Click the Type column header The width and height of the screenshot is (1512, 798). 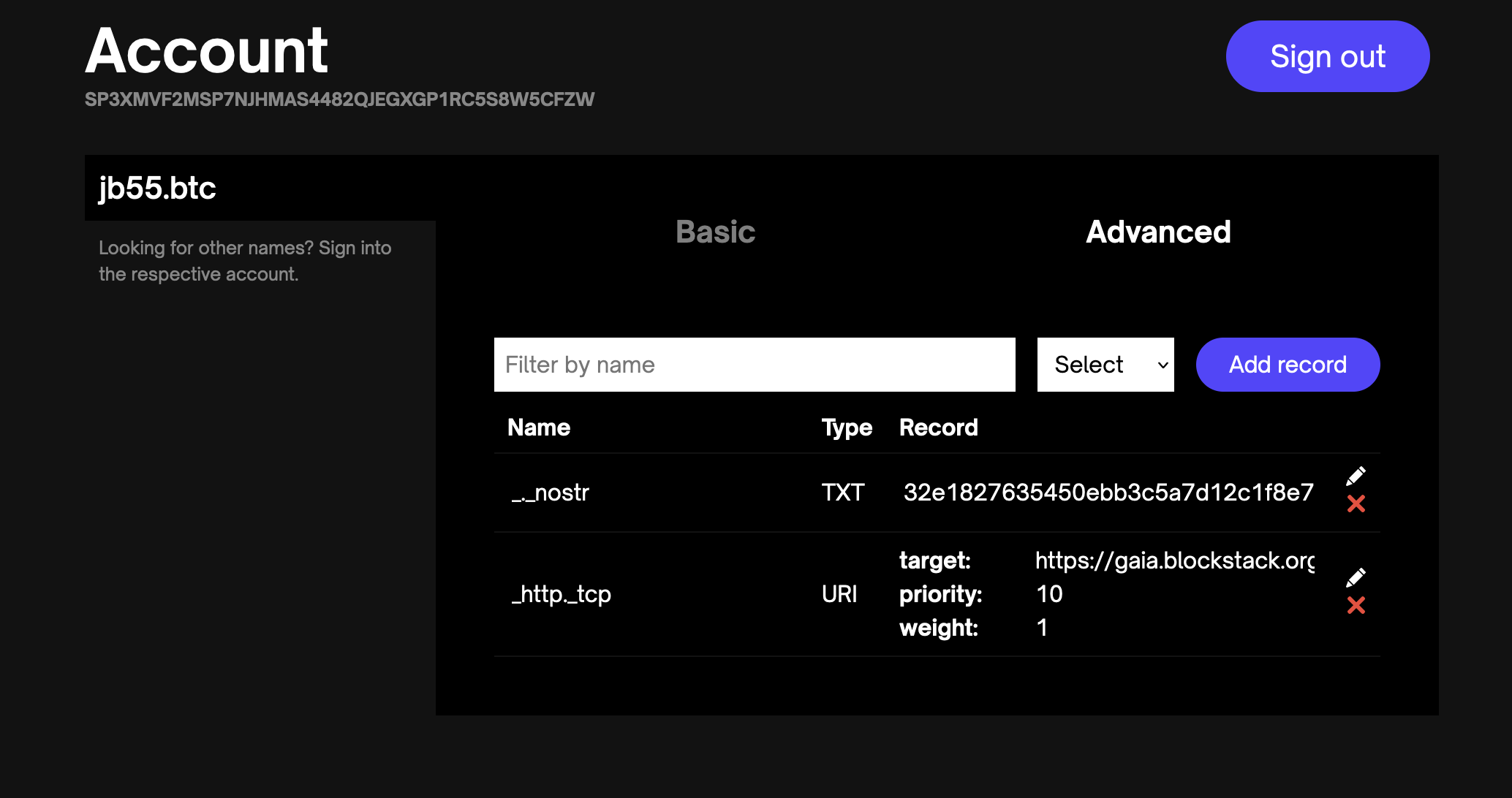point(847,427)
